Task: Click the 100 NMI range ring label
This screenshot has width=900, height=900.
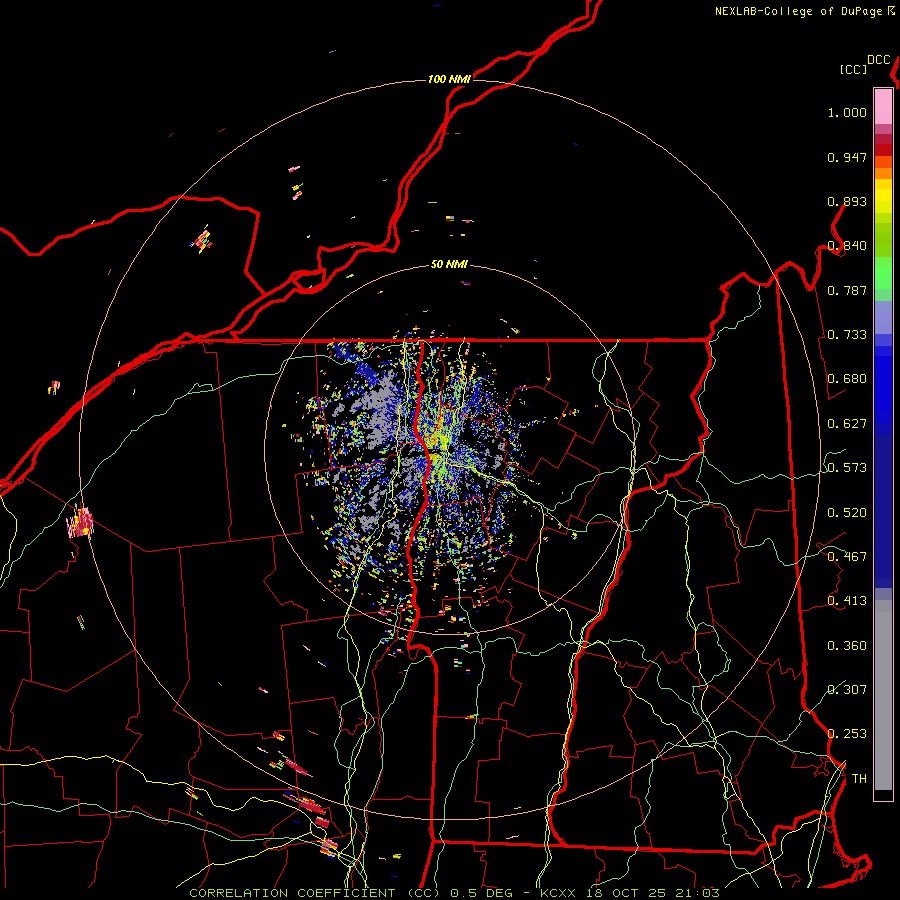Action: point(449,79)
